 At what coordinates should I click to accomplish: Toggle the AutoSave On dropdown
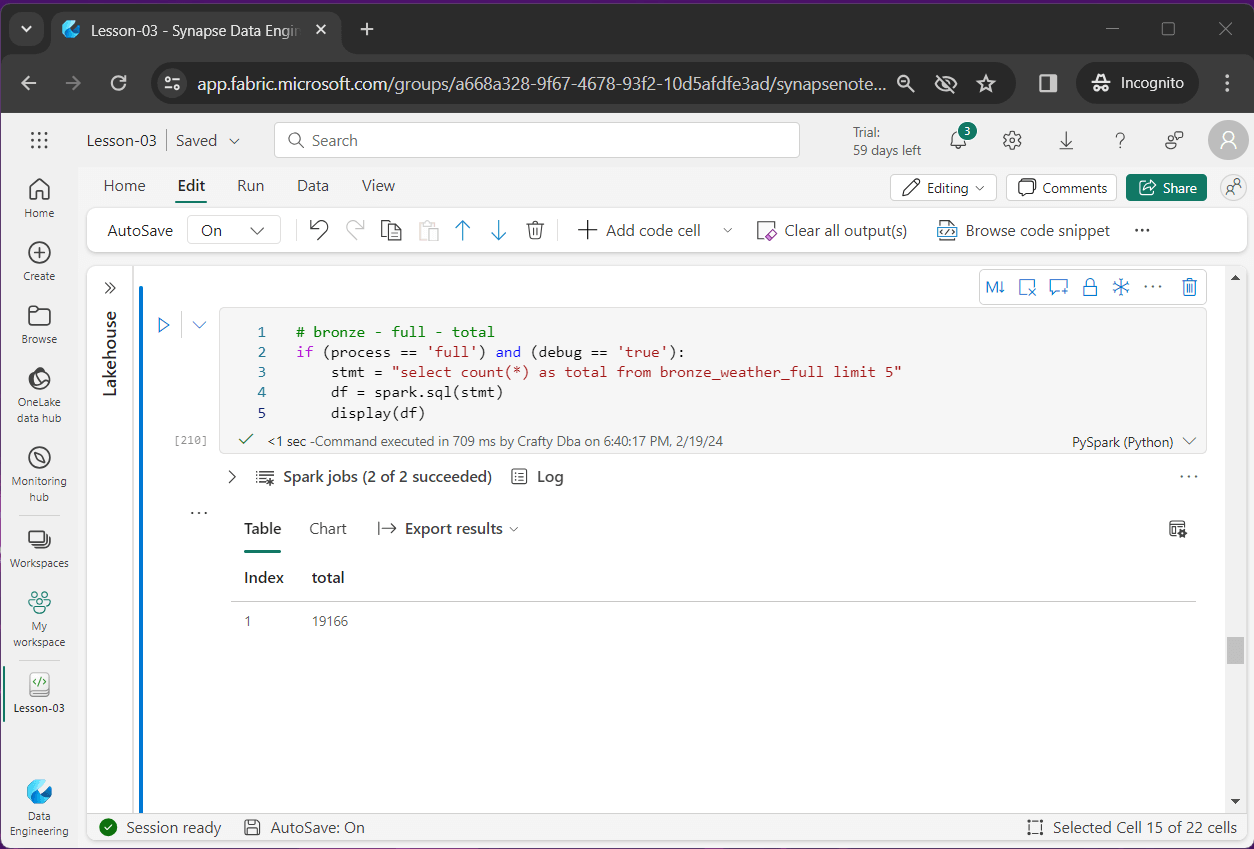tap(232, 230)
